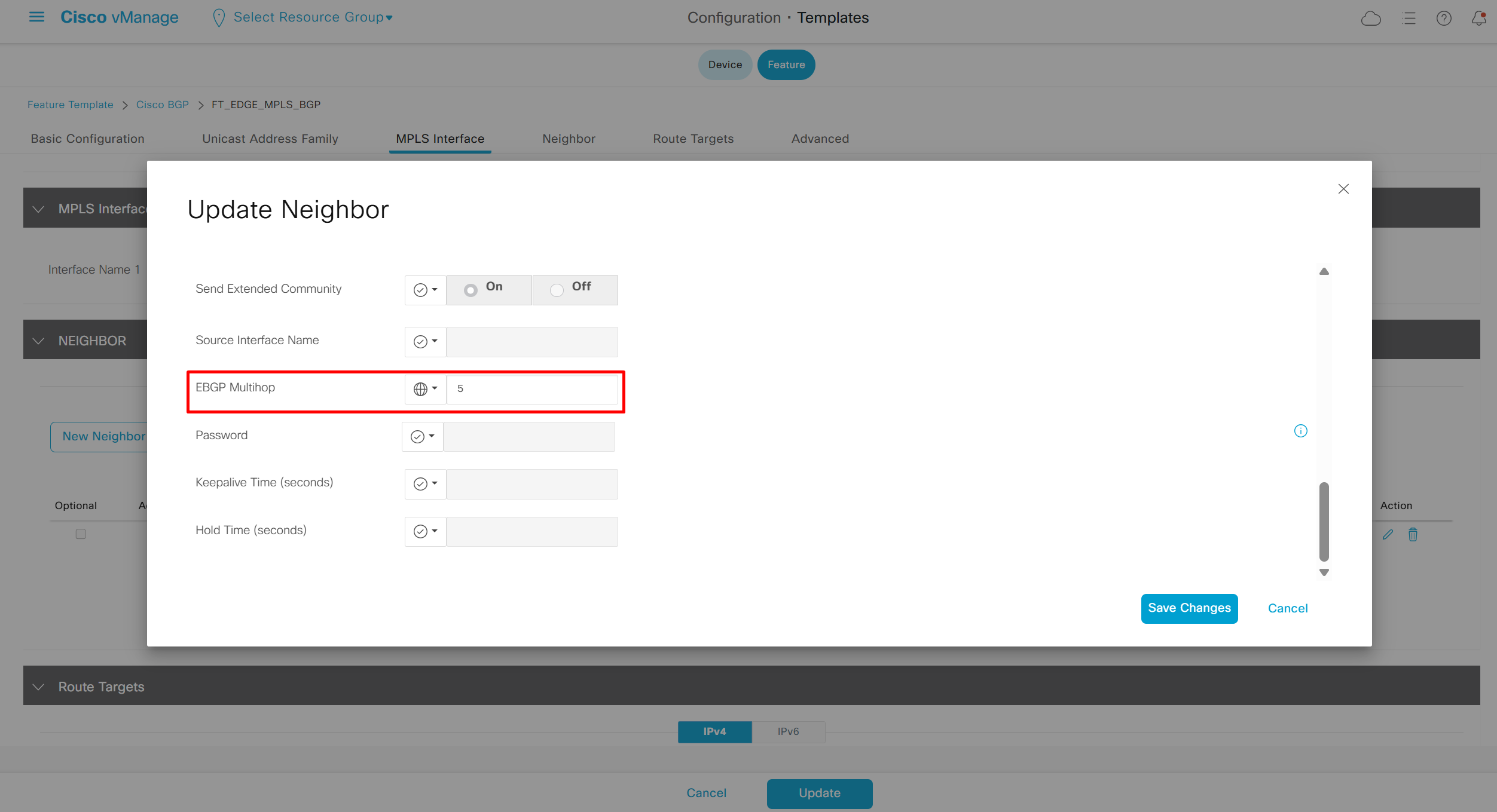Select Off for Send Extended Community
This screenshot has height=812, width=1497.
[x=557, y=290]
